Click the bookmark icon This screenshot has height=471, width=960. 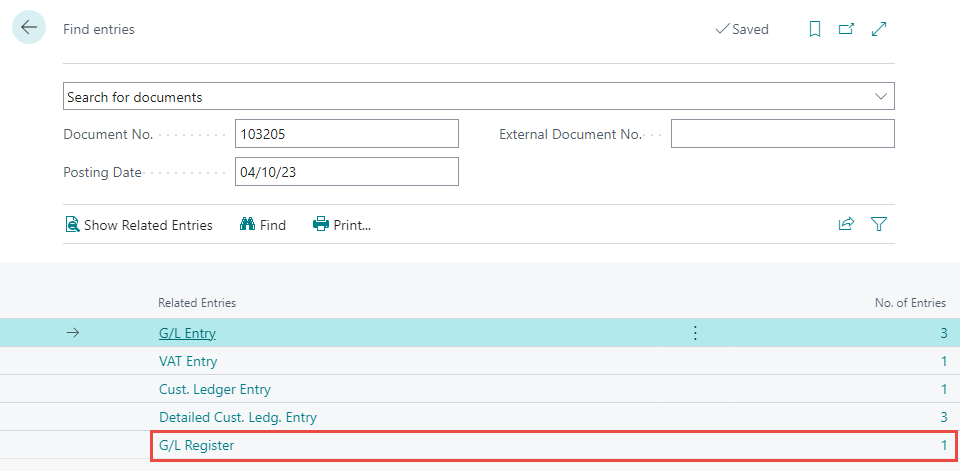click(815, 29)
